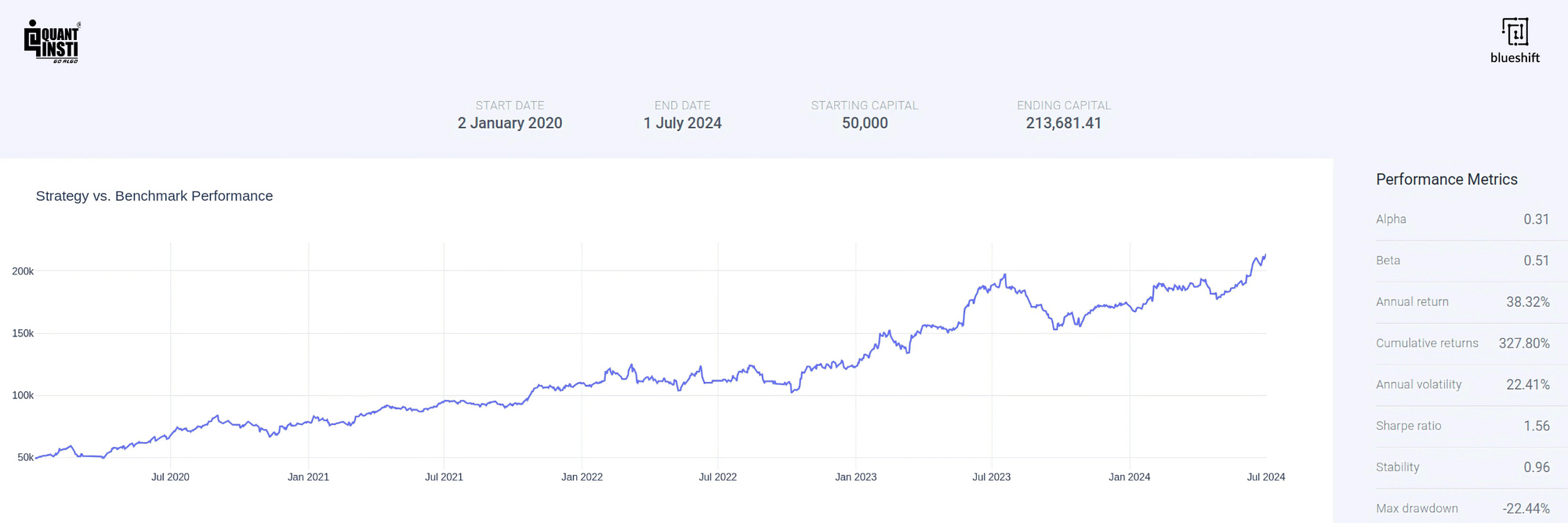Click the Strategy vs. Benchmark Performance title

154,196
